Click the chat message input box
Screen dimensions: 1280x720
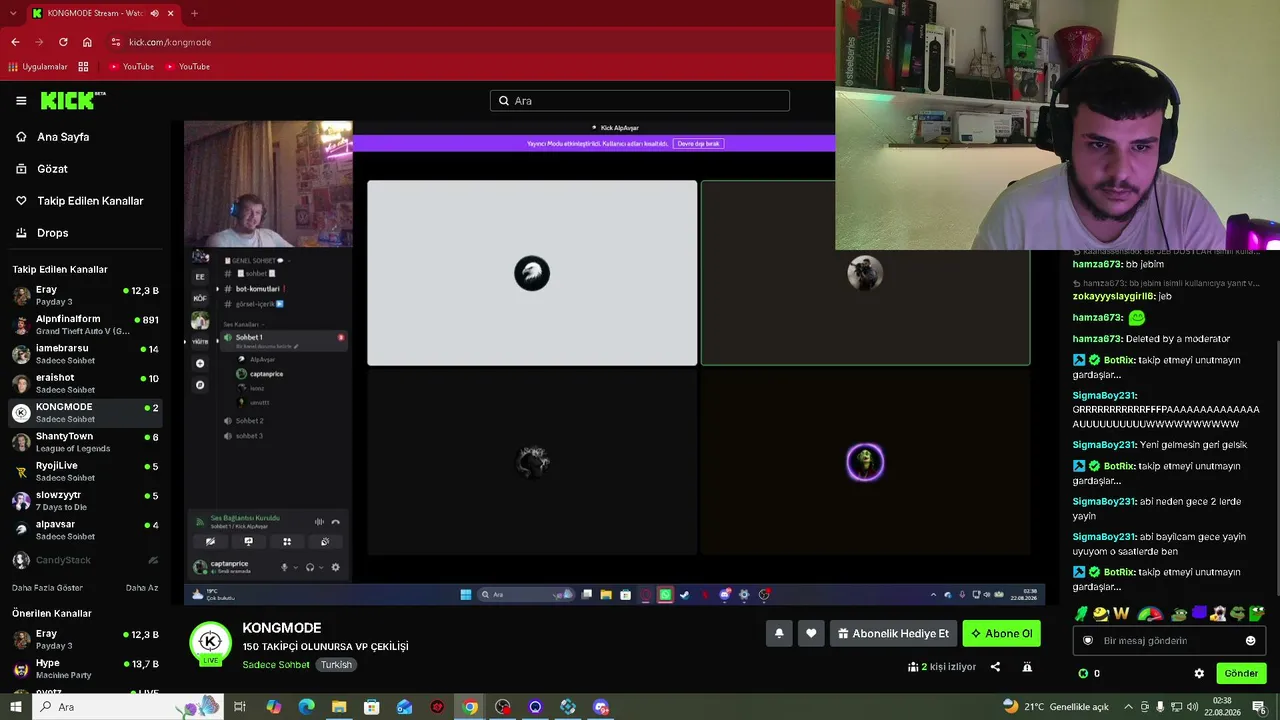coord(1169,641)
